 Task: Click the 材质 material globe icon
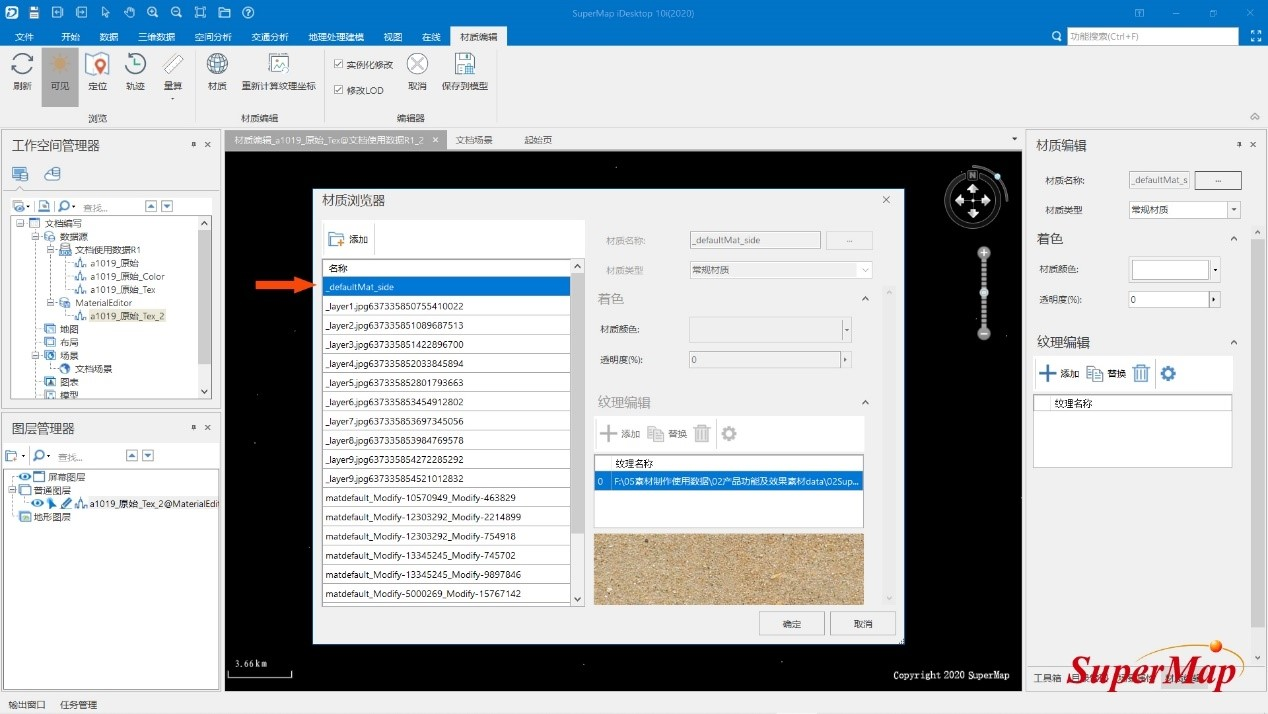[217, 65]
